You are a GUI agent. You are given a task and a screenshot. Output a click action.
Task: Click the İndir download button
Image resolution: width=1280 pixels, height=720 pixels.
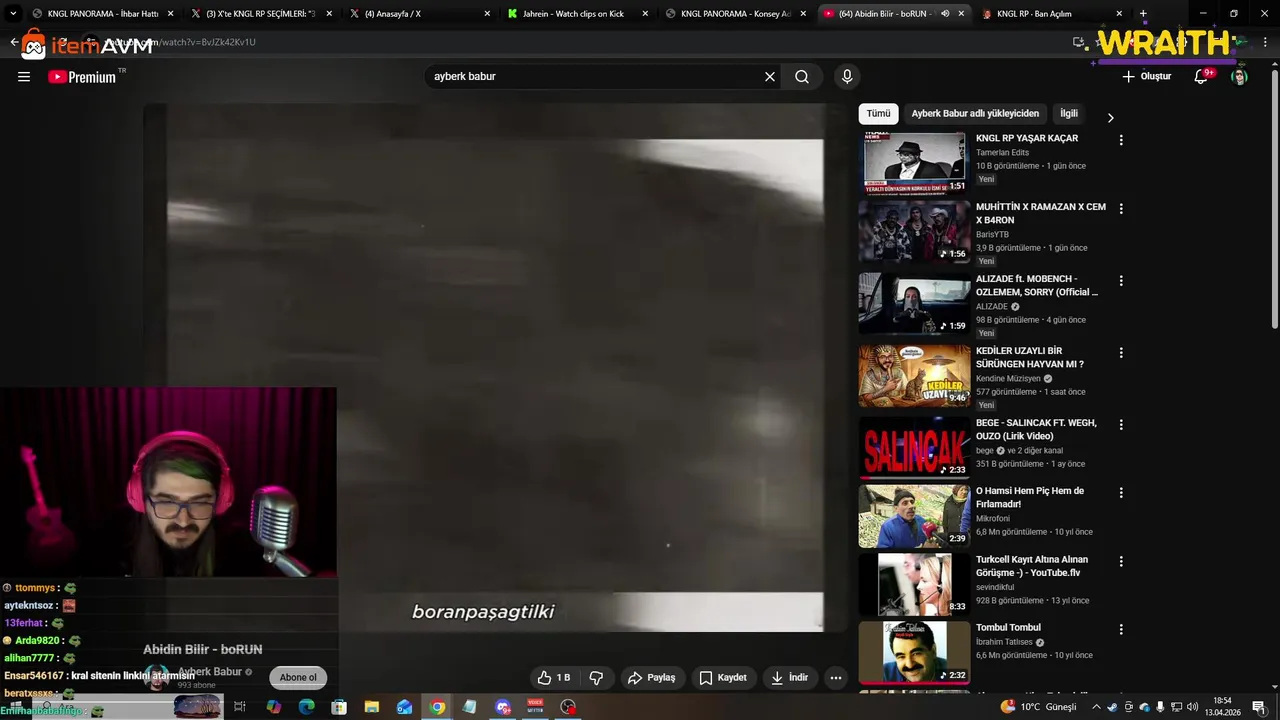click(790, 678)
